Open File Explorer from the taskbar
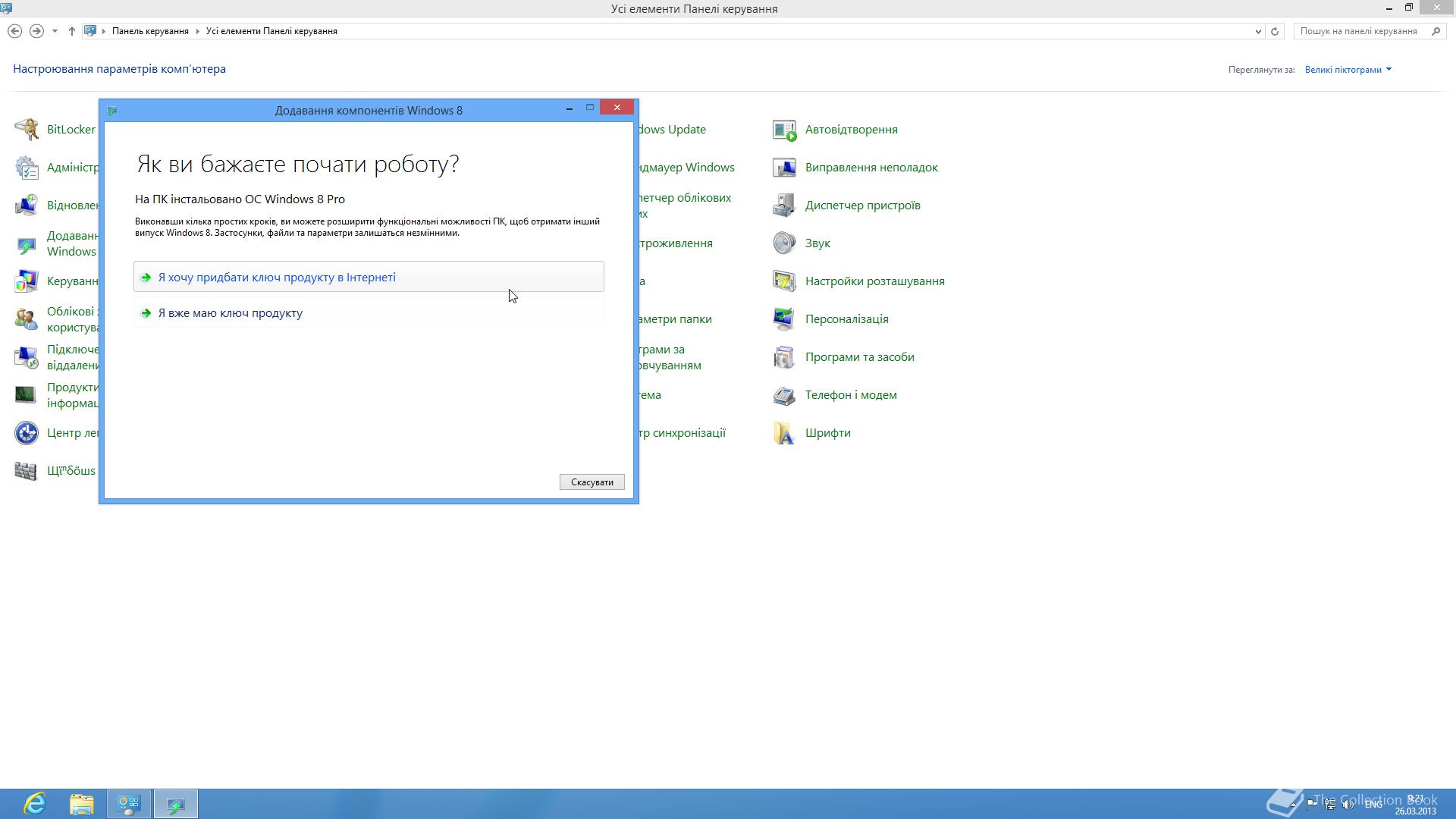The height and width of the screenshot is (819, 1456). (x=82, y=804)
